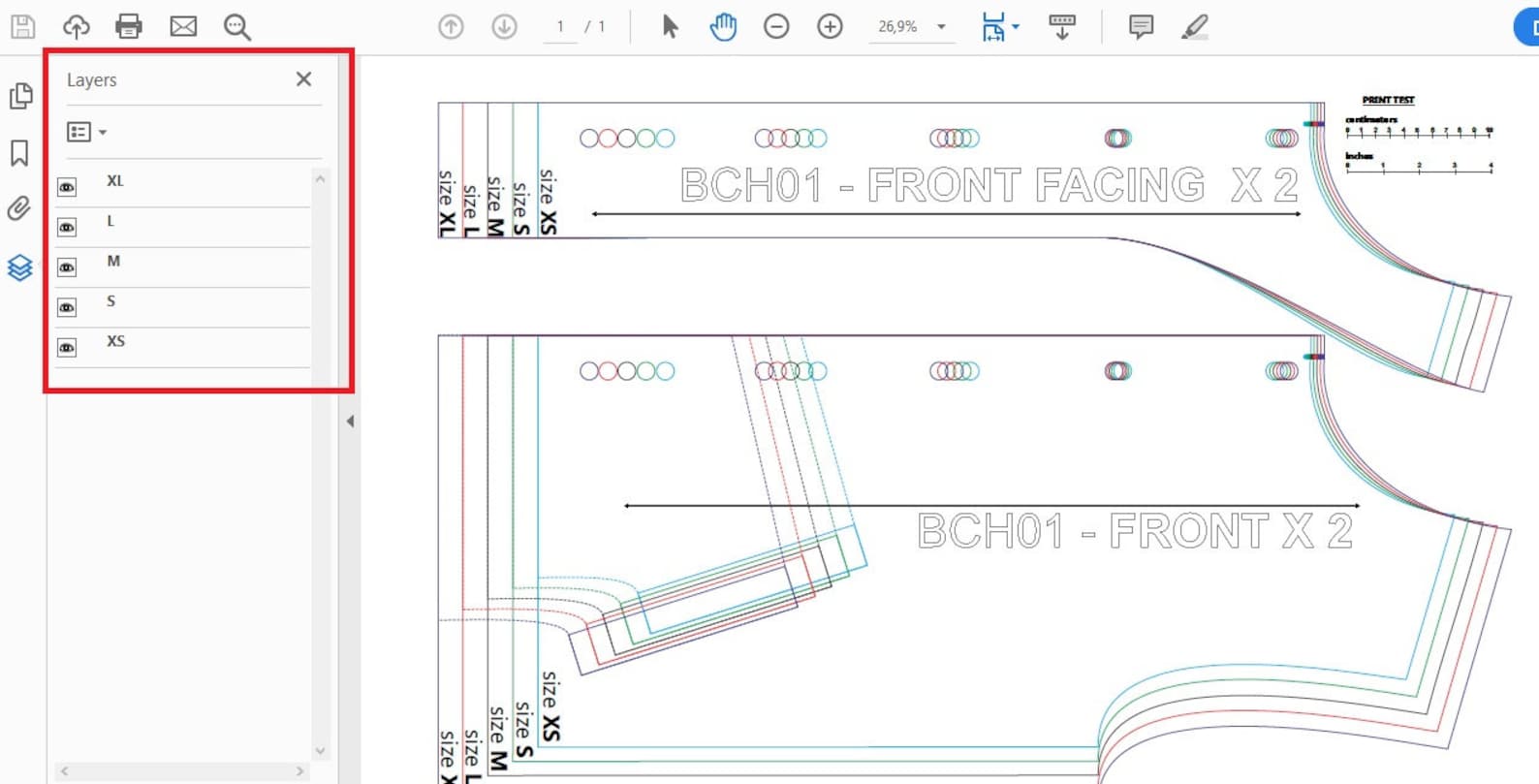Zoom out with minus button
The image size is (1539, 784).
point(776,27)
